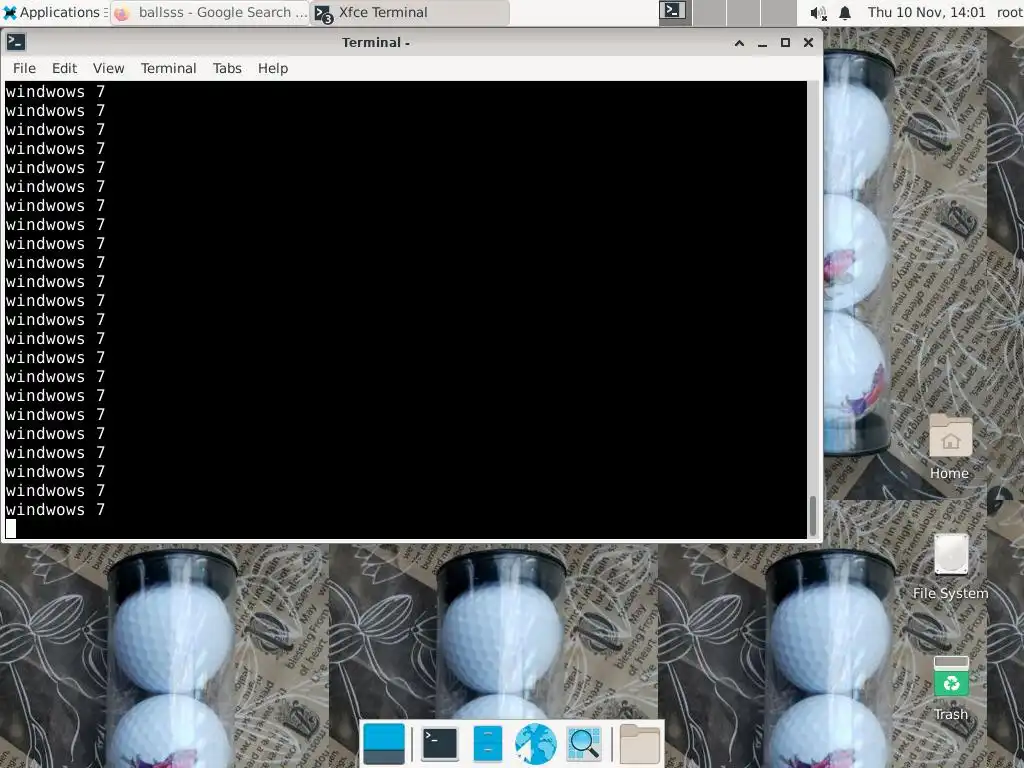Open the File menu in Terminal
Image resolution: width=1024 pixels, height=768 pixels.
point(24,68)
